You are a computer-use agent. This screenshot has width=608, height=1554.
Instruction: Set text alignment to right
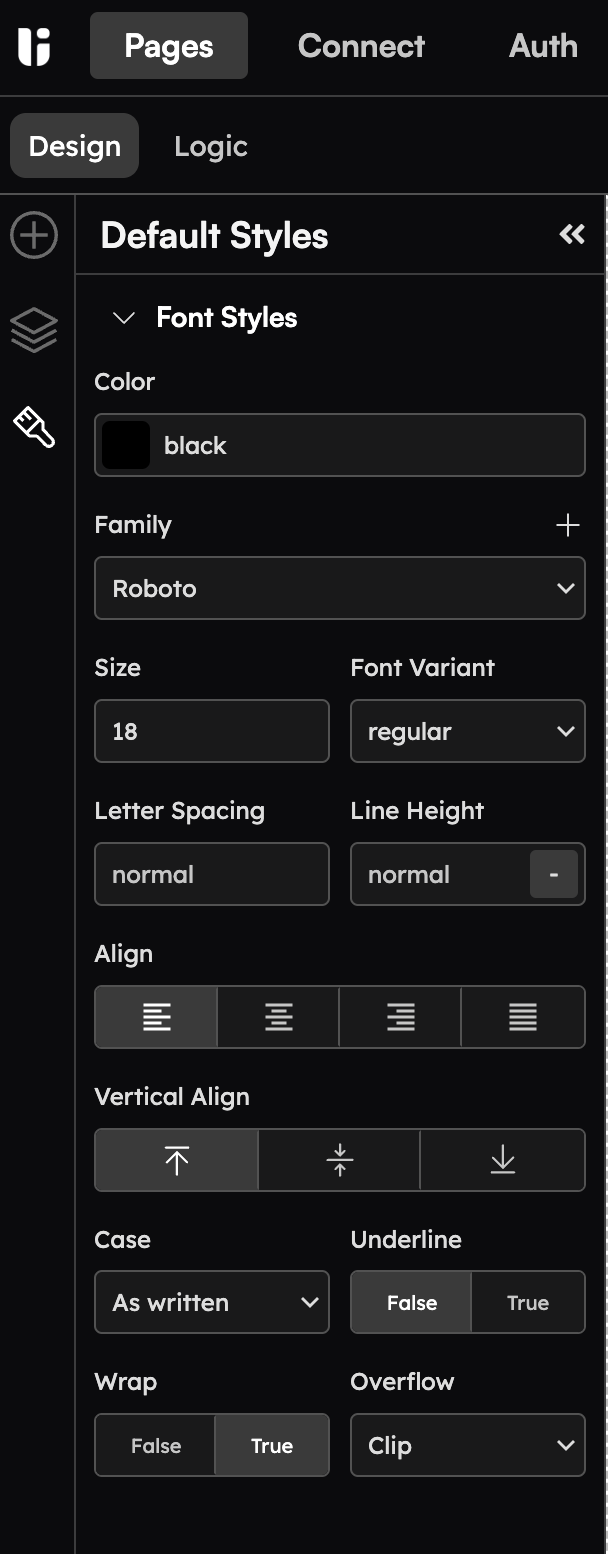[x=401, y=1017]
